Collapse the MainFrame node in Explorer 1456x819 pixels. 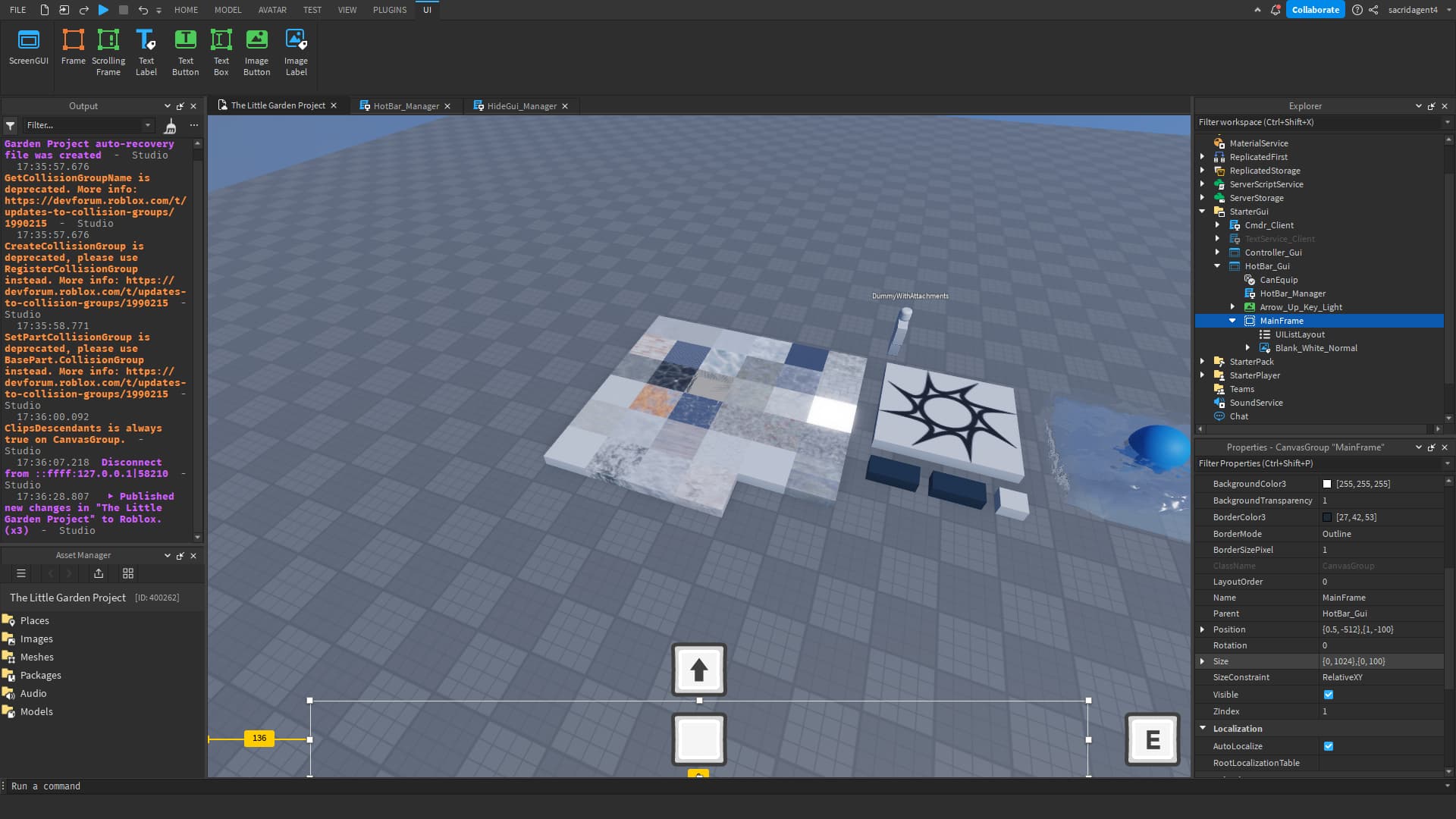coord(1232,320)
